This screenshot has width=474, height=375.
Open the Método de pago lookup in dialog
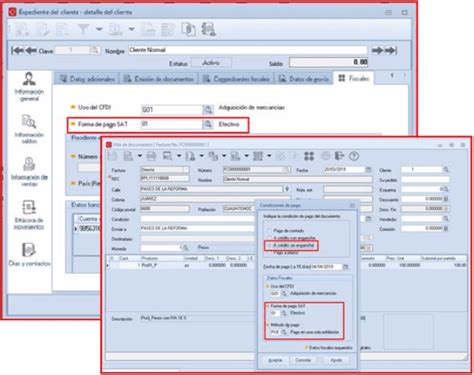[284, 332]
